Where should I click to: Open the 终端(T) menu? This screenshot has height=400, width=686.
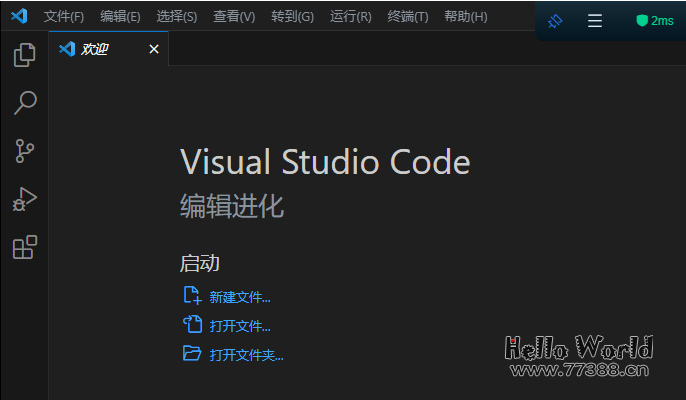tap(408, 17)
